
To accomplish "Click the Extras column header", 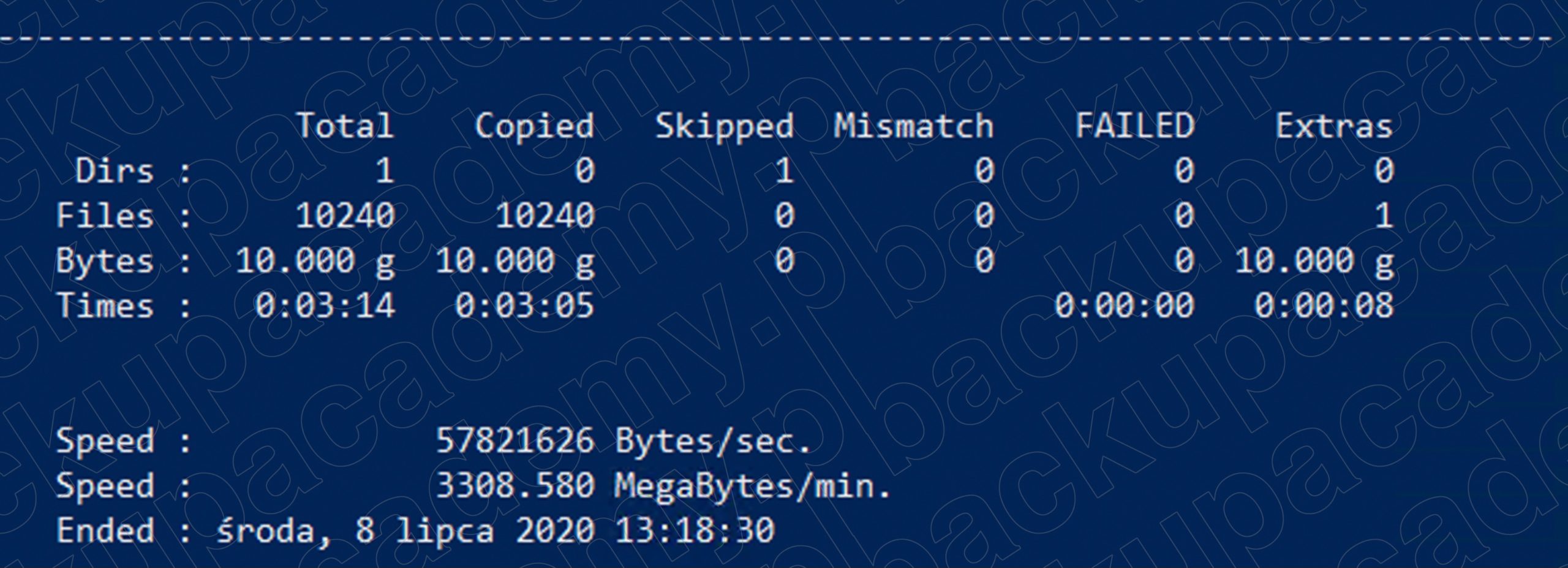I will [x=1335, y=126].
